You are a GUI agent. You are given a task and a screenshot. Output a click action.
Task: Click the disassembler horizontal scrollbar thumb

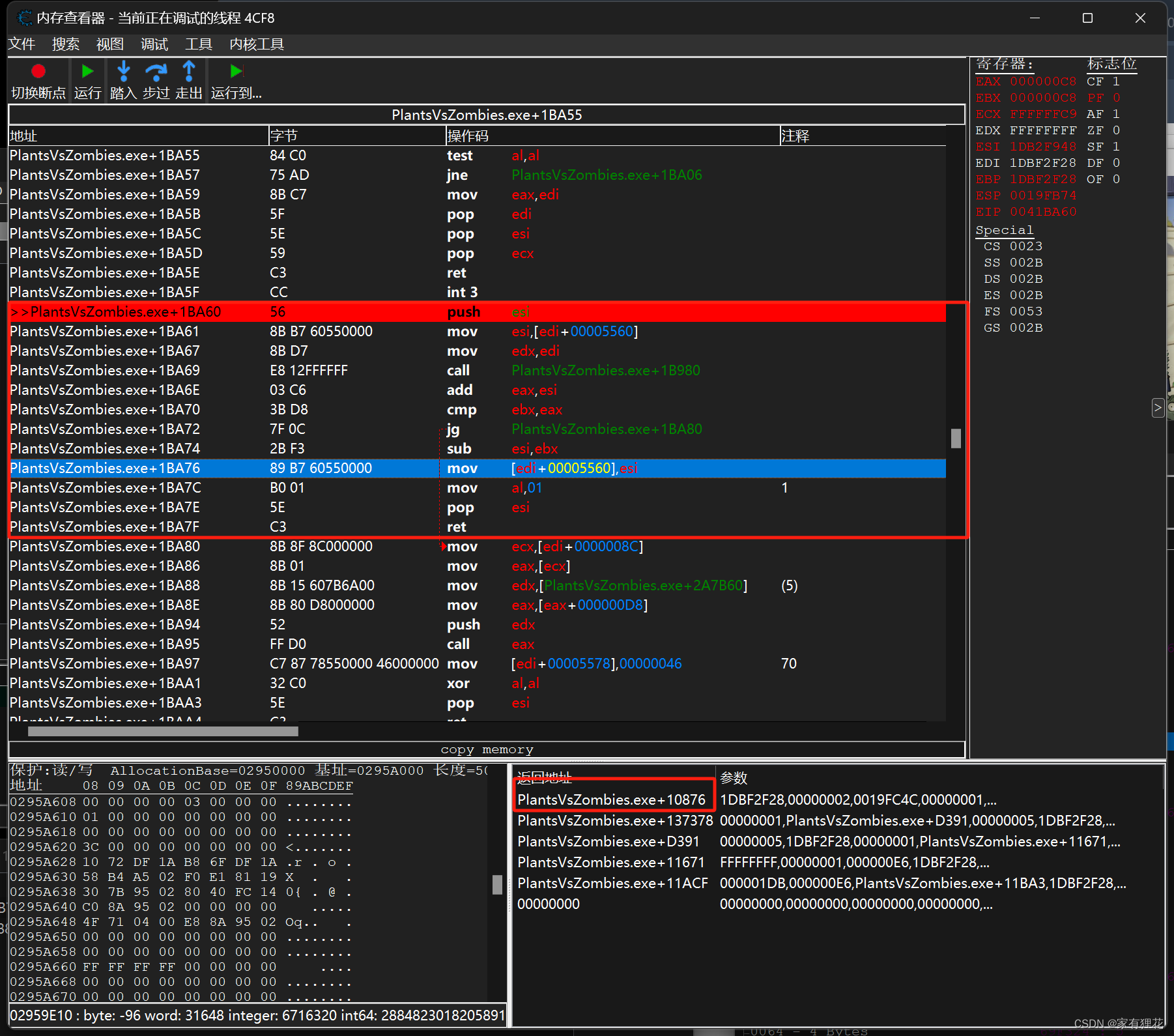[x=163, y=731]
